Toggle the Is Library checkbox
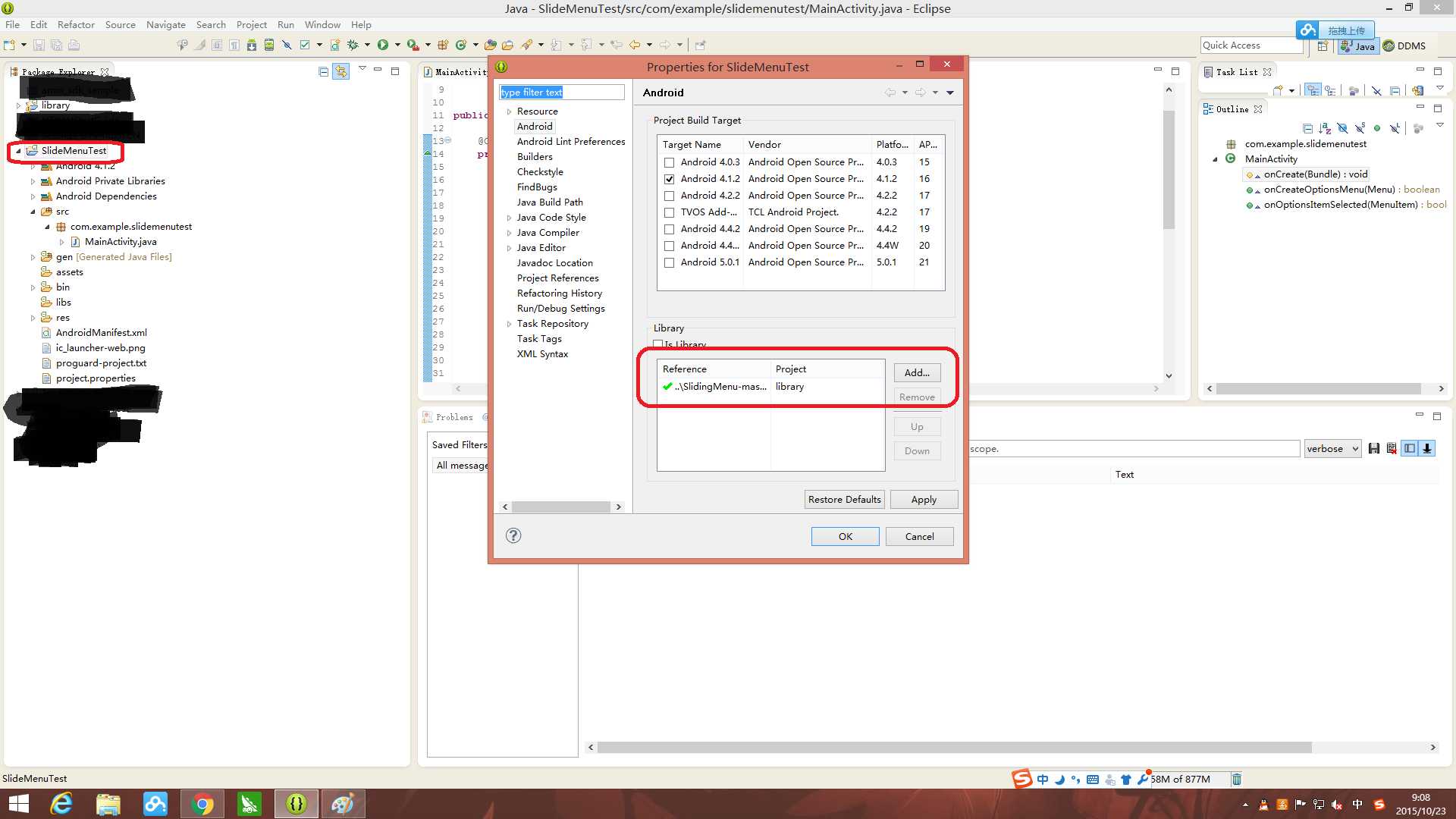This screenshot has width=1456, height=819. (x=657, y=344)
